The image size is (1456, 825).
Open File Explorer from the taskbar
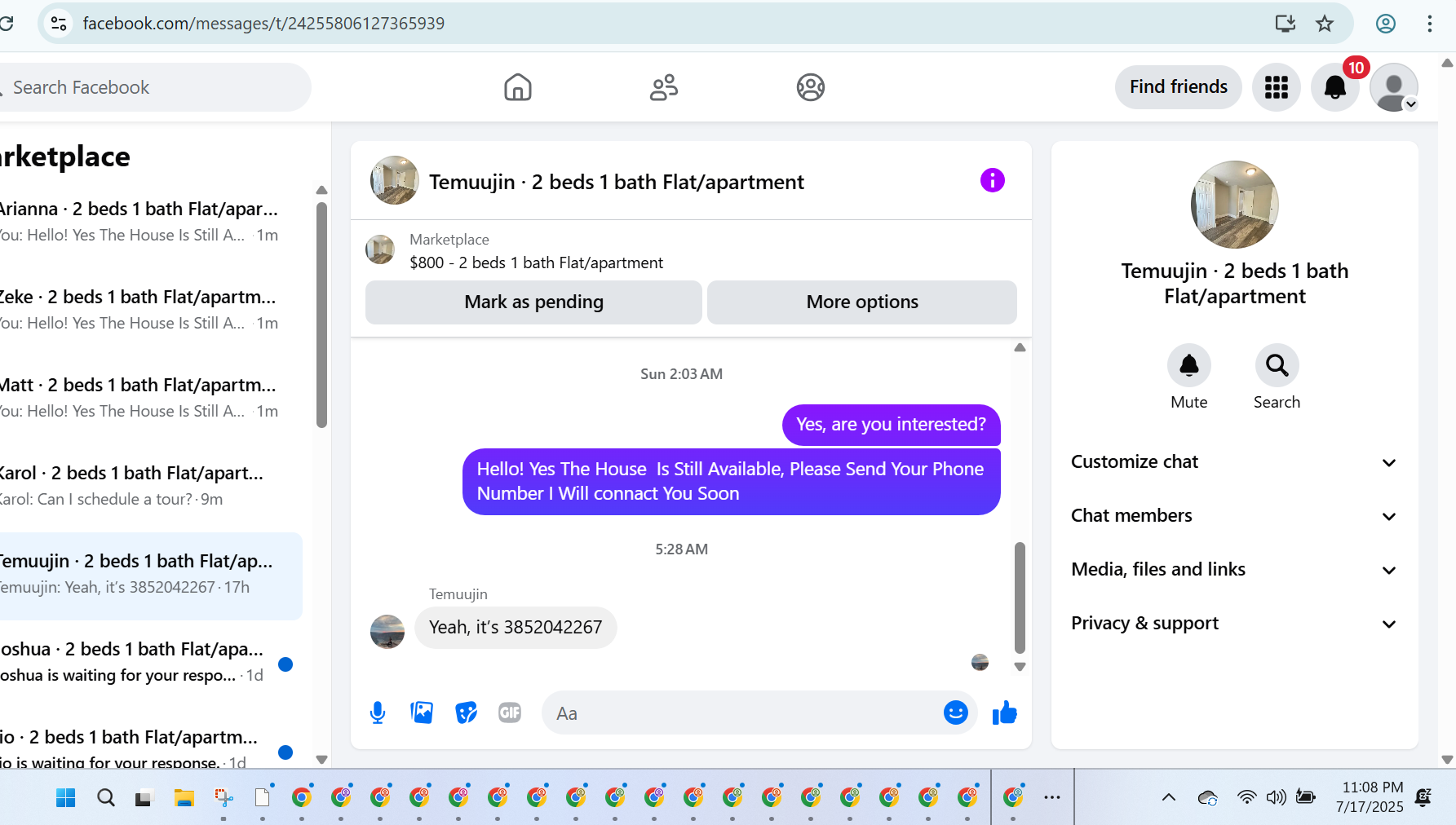[x=184, y=797]
